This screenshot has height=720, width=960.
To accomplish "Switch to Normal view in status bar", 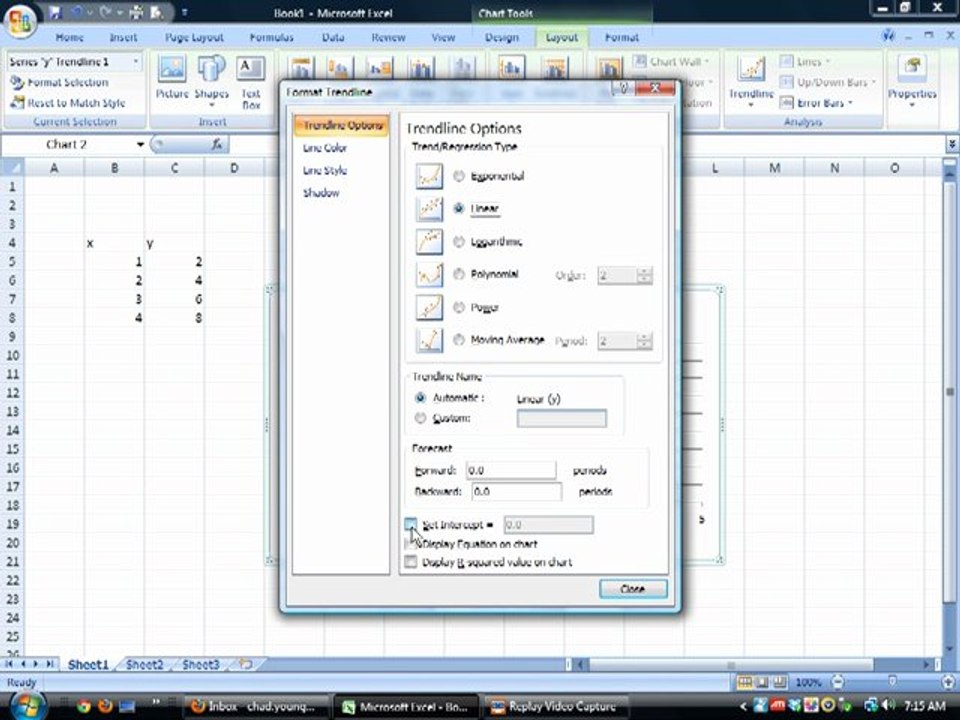I will coord(744,682).
